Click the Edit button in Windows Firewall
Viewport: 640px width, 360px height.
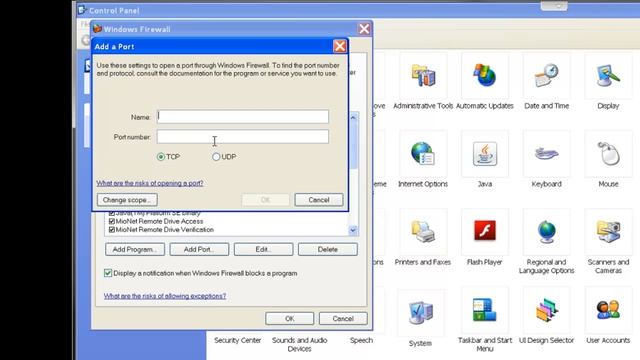263,249
